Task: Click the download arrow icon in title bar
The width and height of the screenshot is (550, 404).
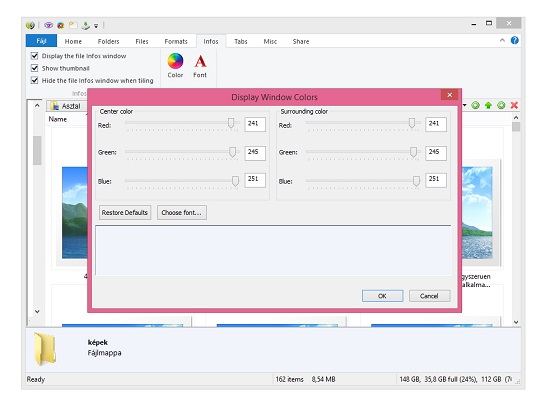Action: (x=85, y=25)
